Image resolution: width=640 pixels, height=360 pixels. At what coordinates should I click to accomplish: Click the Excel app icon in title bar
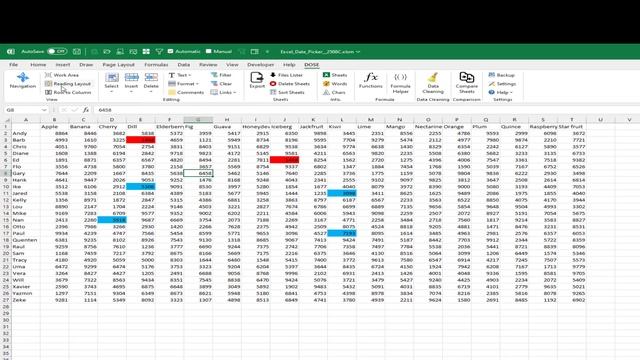coord(11,51)
